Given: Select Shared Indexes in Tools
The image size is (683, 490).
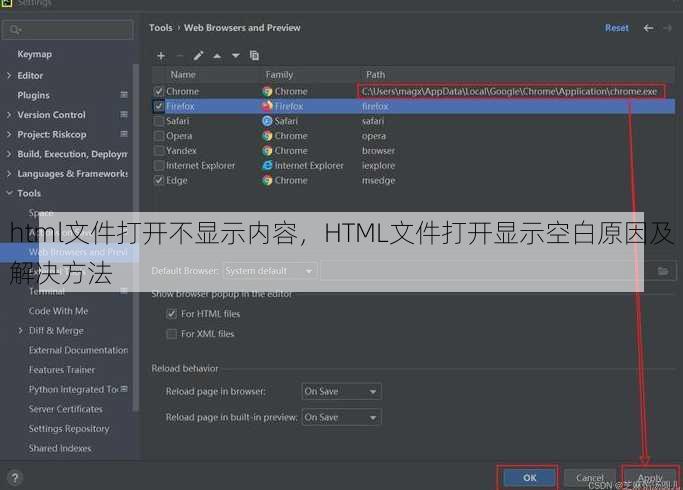Looking at the screenshot, I should (x=60, y=449).
